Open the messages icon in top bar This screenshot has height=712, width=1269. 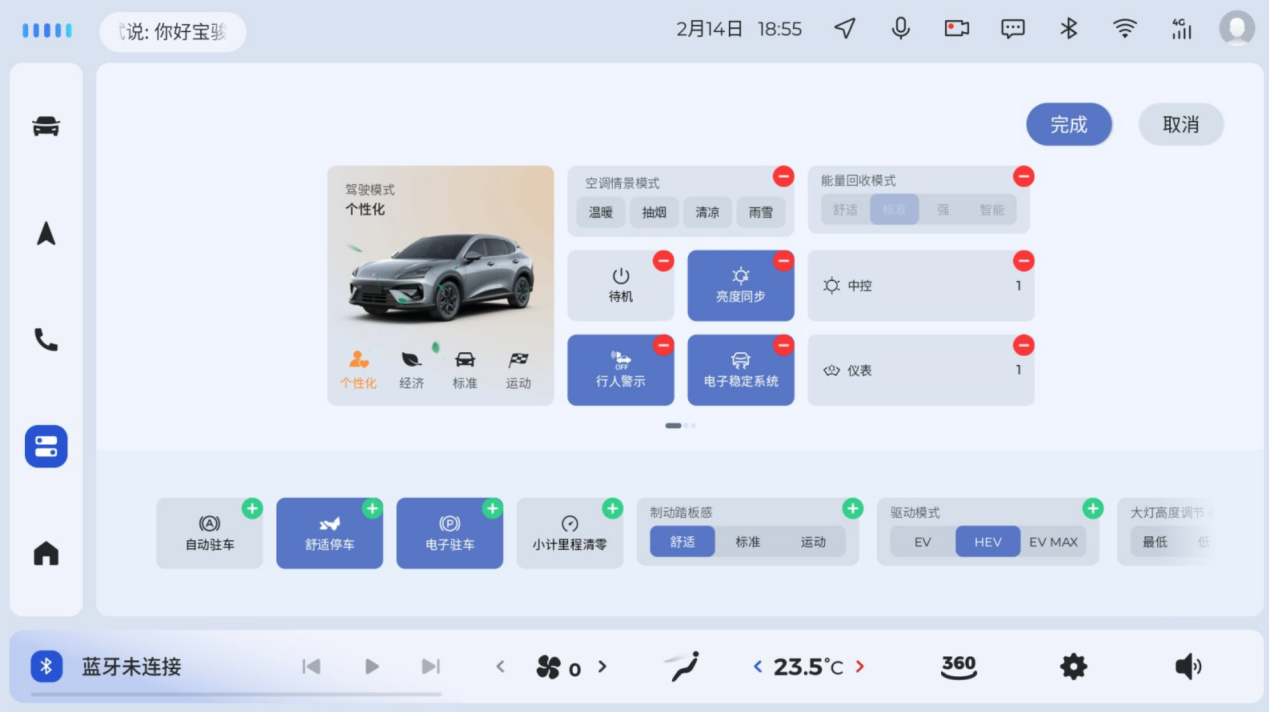click(x=1013, y=29)
